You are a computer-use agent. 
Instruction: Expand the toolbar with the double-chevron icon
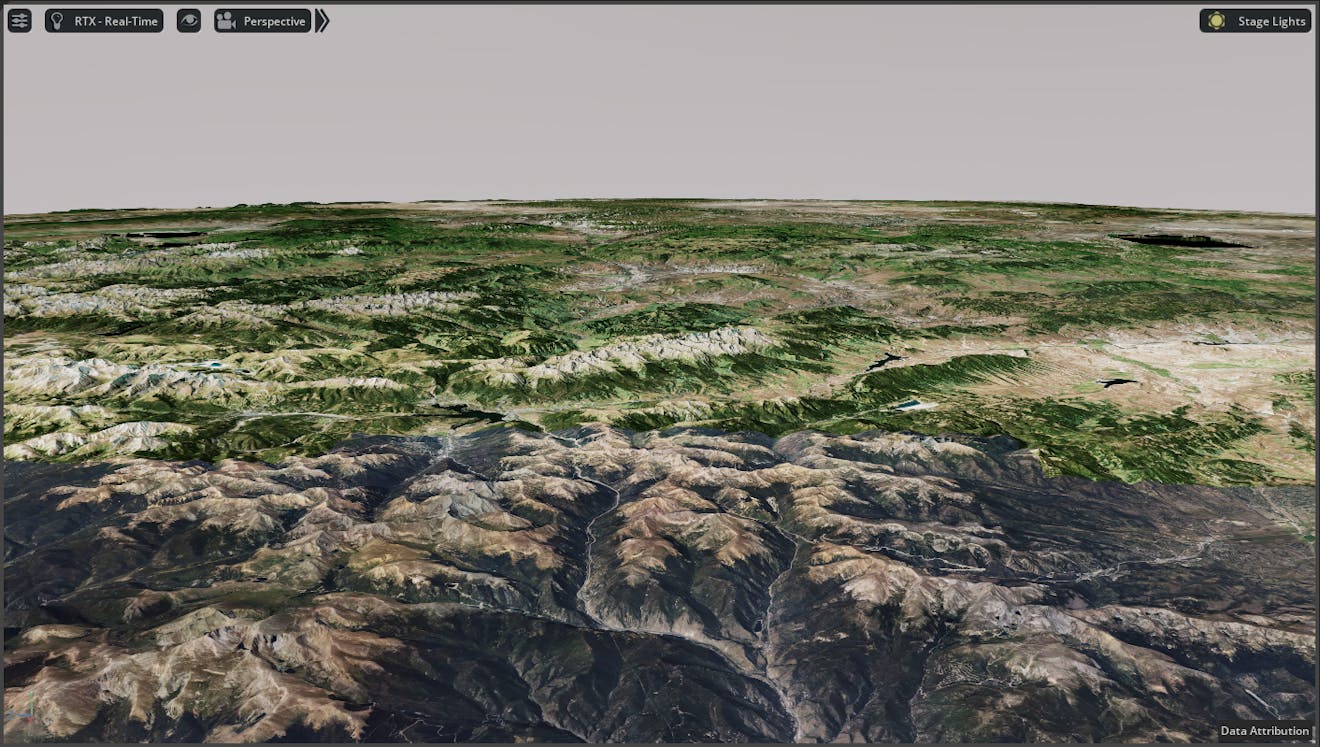coord(322,19)
